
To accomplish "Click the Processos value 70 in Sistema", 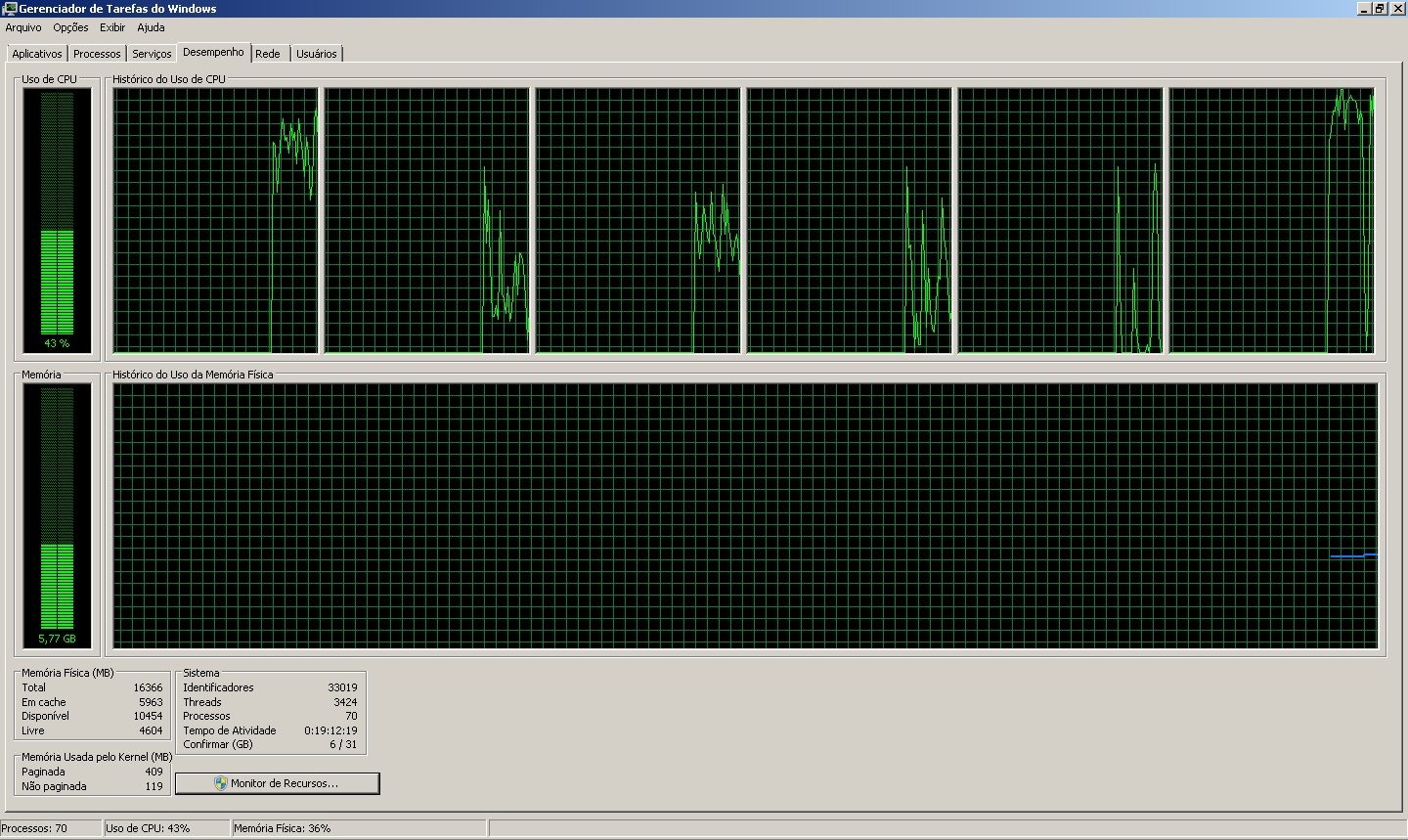I will [351, 716].
